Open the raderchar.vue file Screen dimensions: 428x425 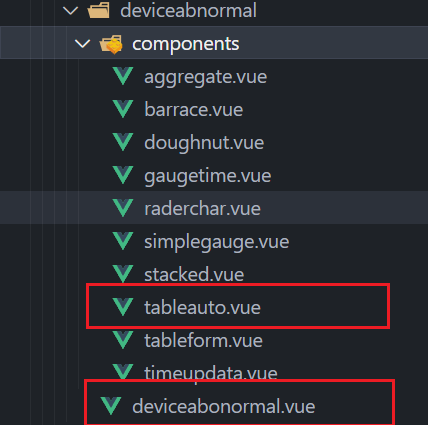pos(202,209)
